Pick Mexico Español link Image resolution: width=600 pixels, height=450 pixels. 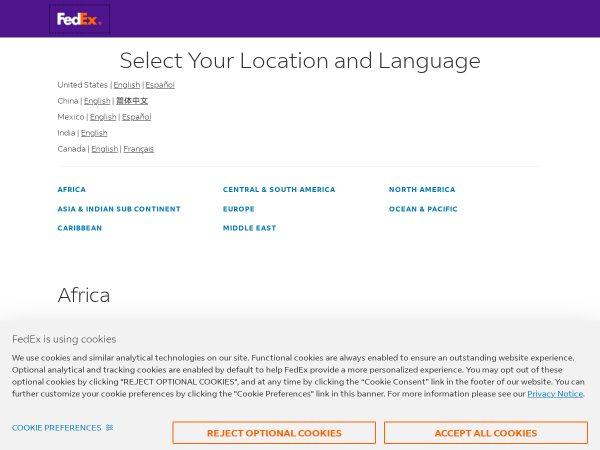coord(137,117)
